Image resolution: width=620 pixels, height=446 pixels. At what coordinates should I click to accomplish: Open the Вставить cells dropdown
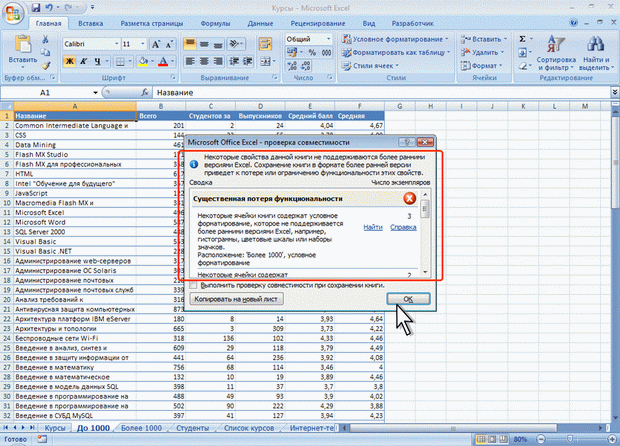tap(484, 39)
